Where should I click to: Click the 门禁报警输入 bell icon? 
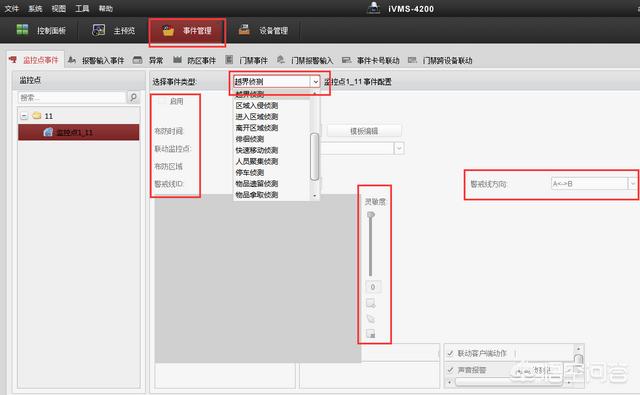pos(281,60)
